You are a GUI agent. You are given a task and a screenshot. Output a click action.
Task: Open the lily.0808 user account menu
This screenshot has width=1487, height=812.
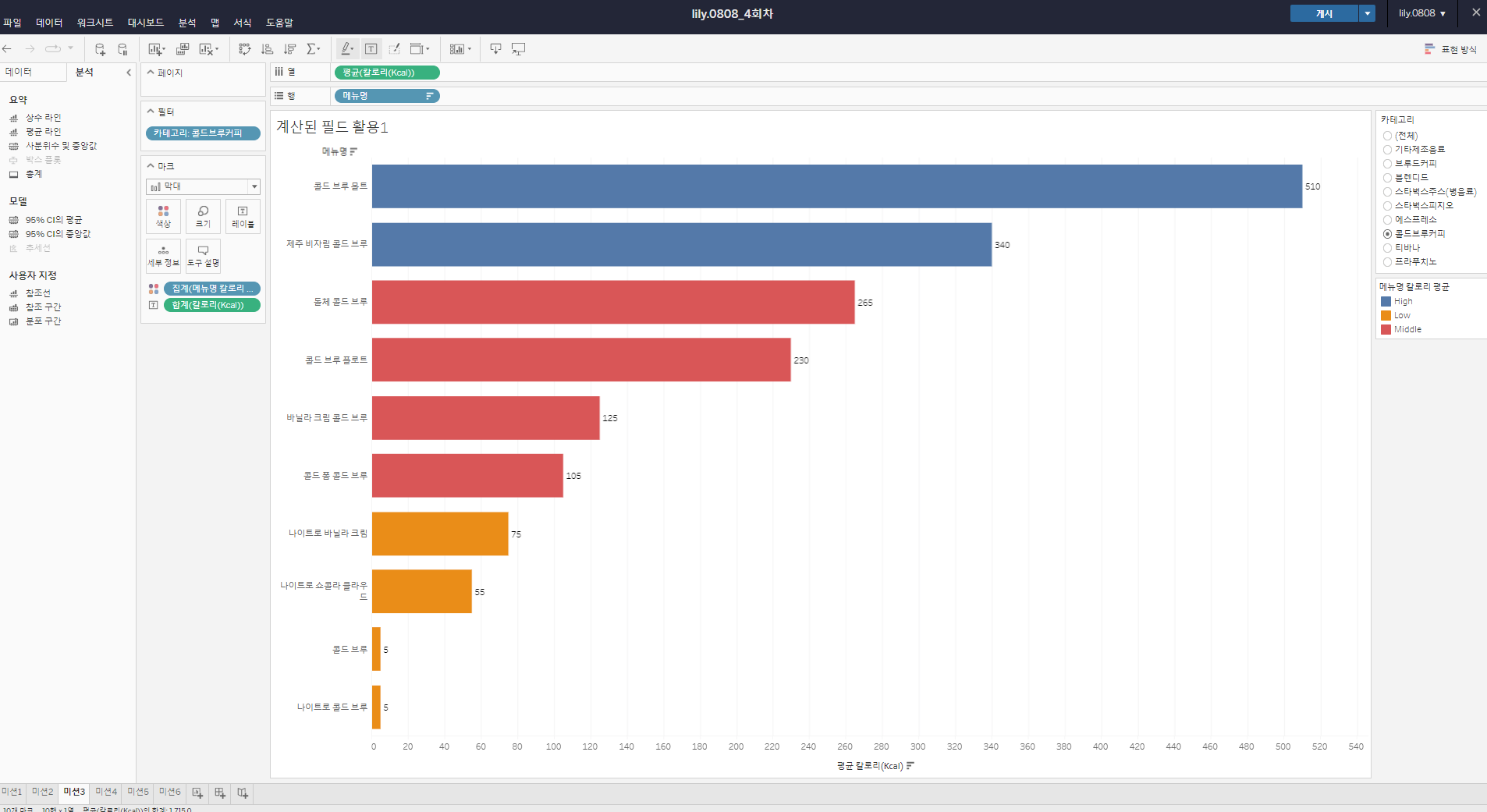(x=1421, y=13)
